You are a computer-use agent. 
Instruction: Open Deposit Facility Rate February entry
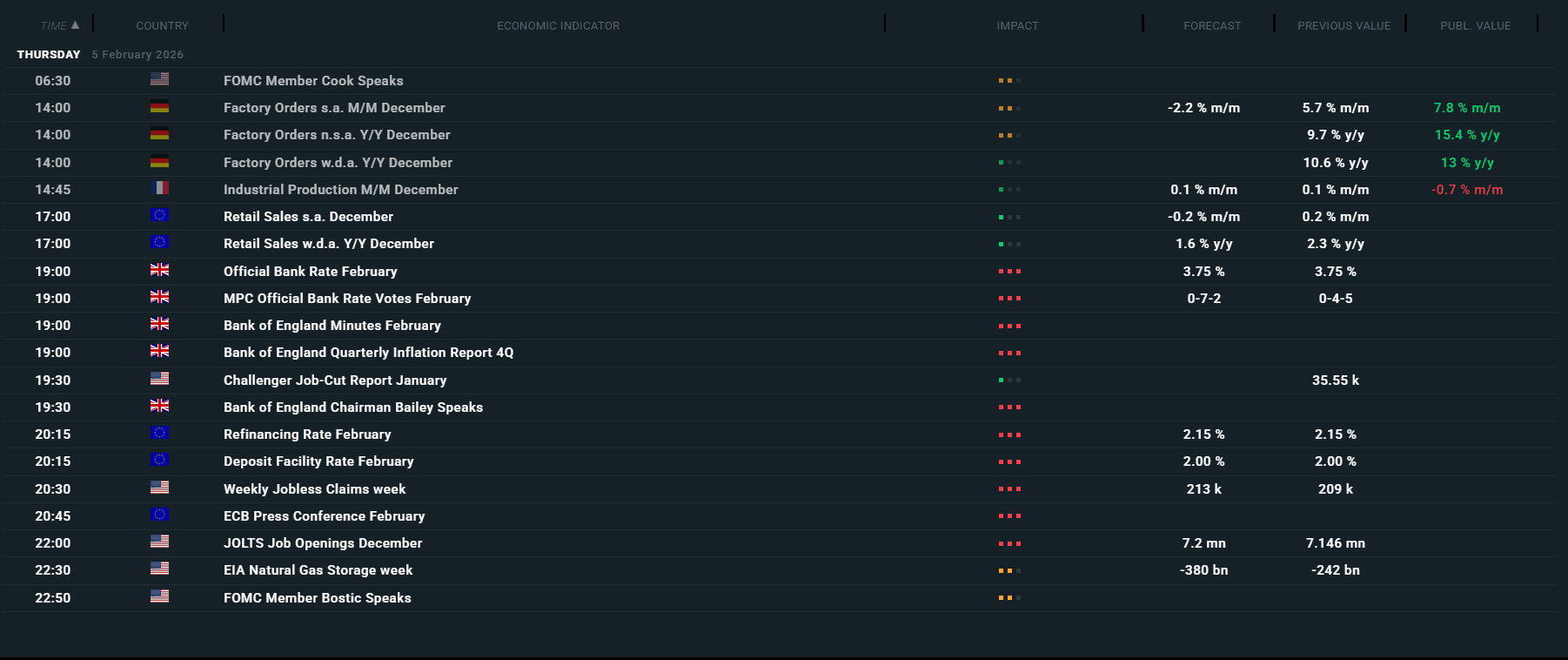pos(318,461)
